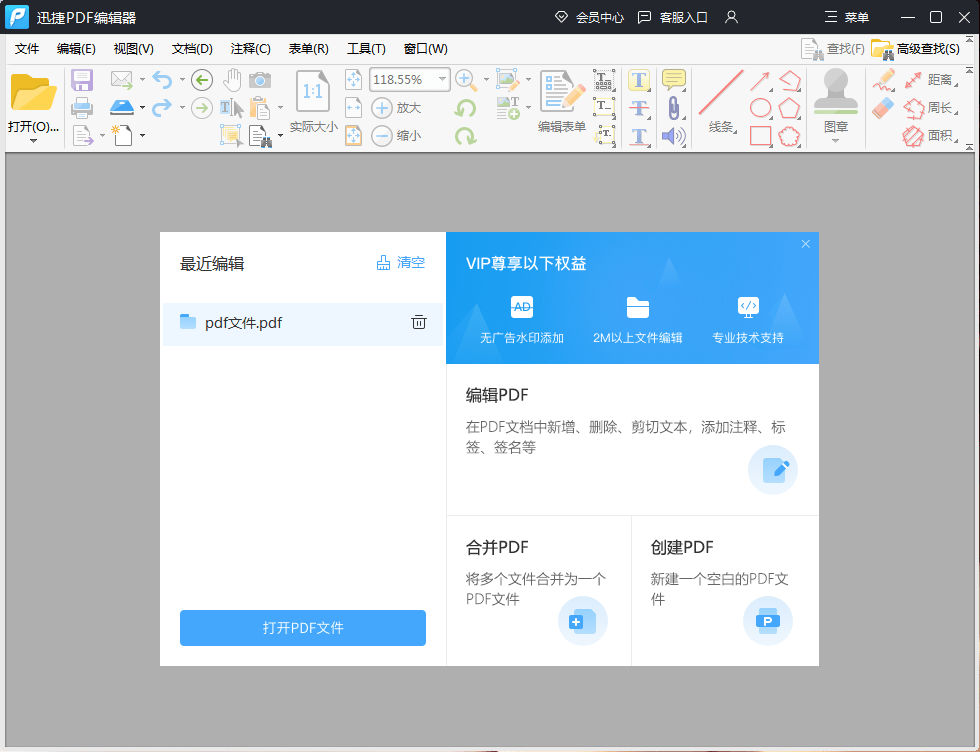The height and width of the screenshot is (752, 980).
Task: Expand the Undo history dropdown arrow
Action: pos(182,80)
